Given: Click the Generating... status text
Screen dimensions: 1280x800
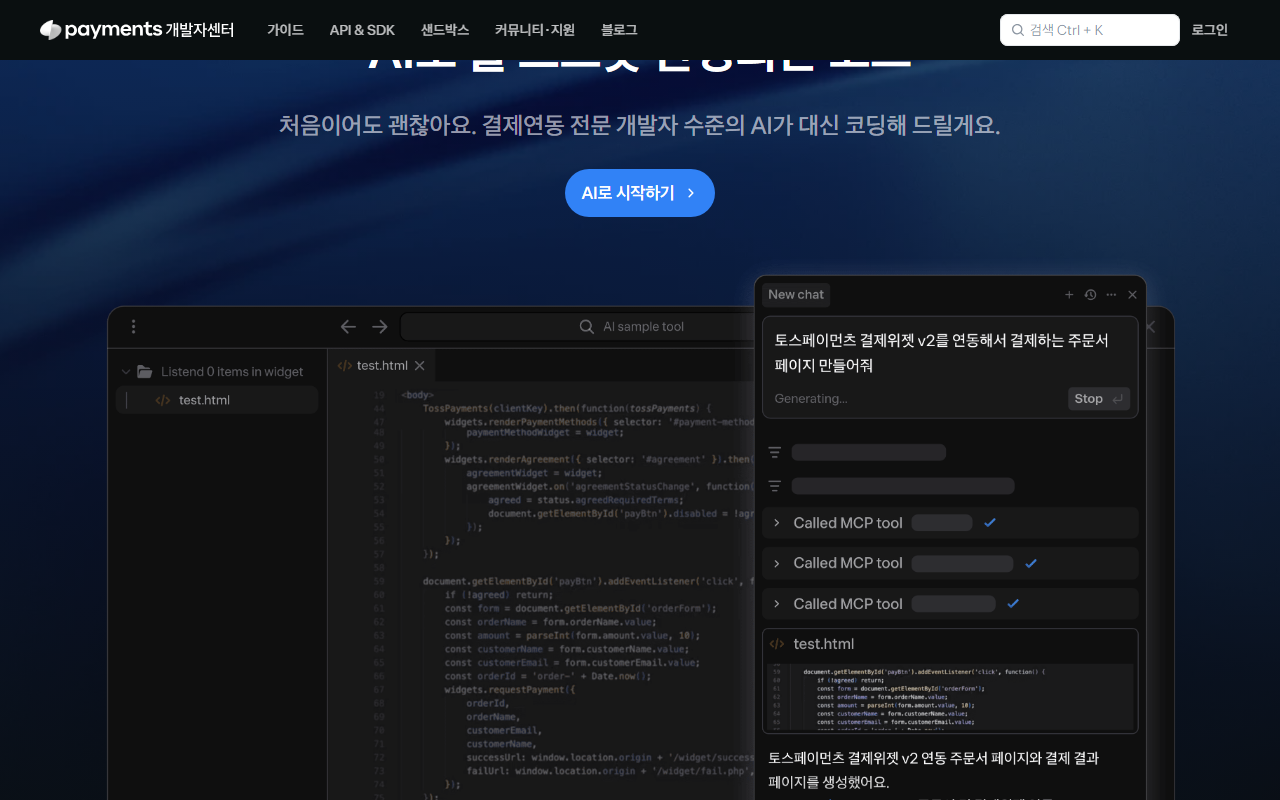Looking at the screenshot, I should pos(810,399).
